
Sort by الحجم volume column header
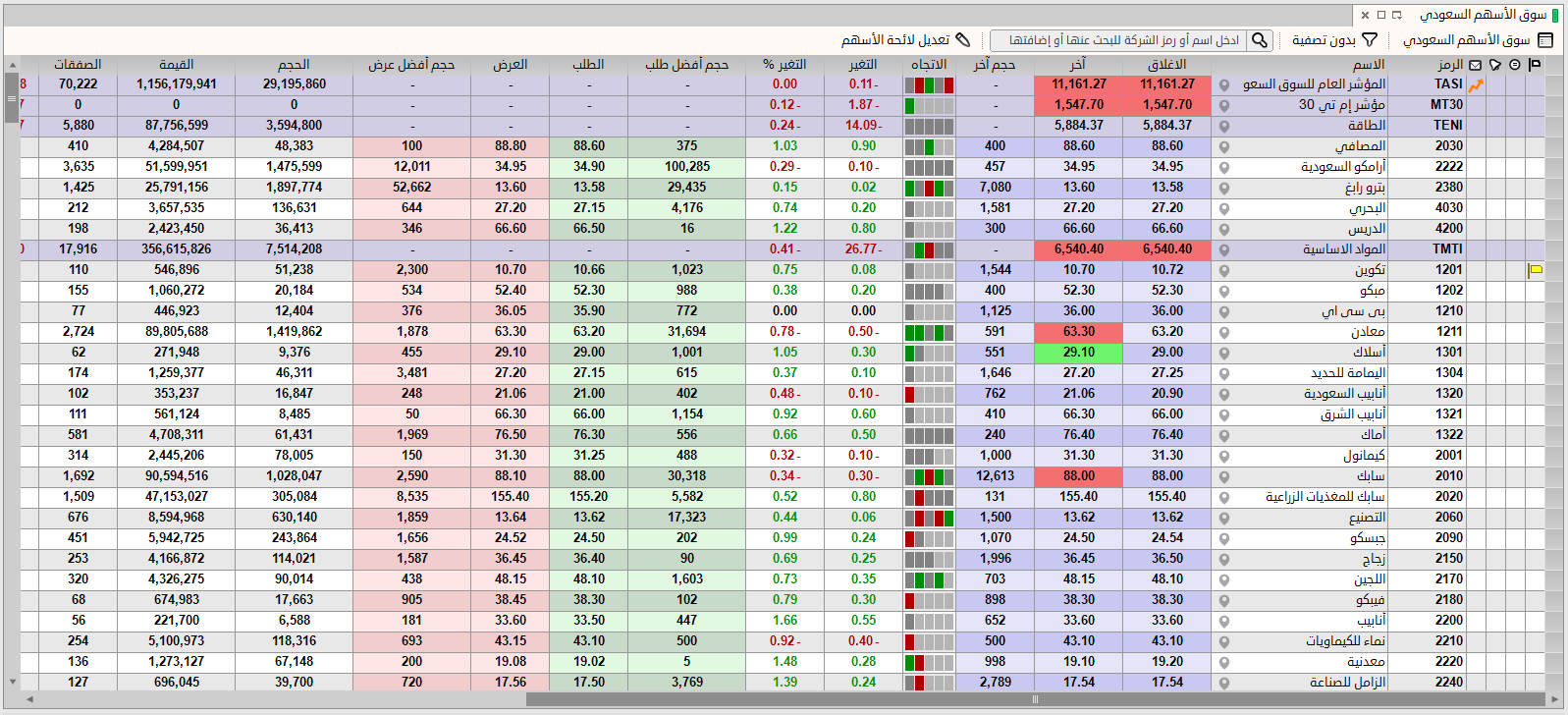pyautogui.click(x=294, y=65)
